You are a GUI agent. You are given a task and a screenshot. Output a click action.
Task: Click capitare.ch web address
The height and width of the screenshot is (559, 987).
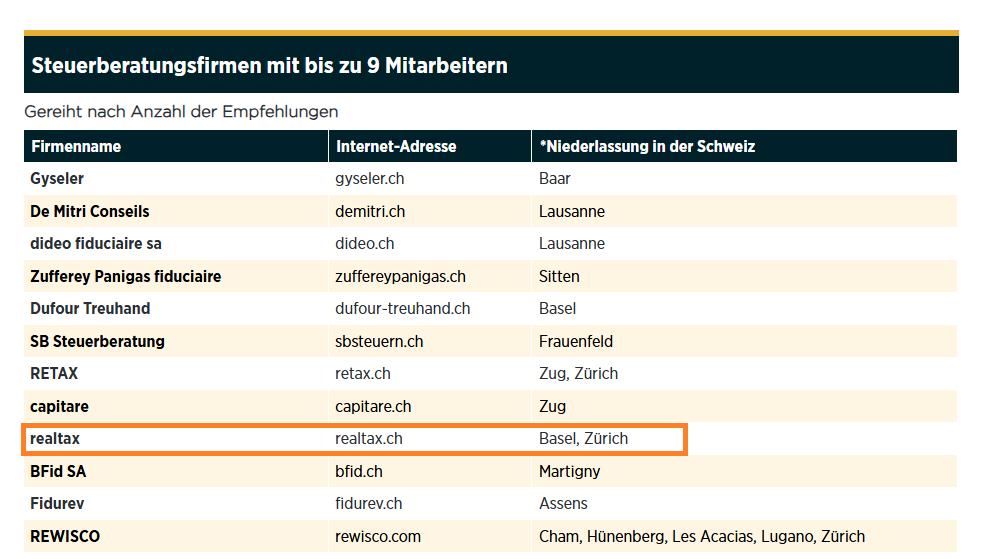[373, 407]
